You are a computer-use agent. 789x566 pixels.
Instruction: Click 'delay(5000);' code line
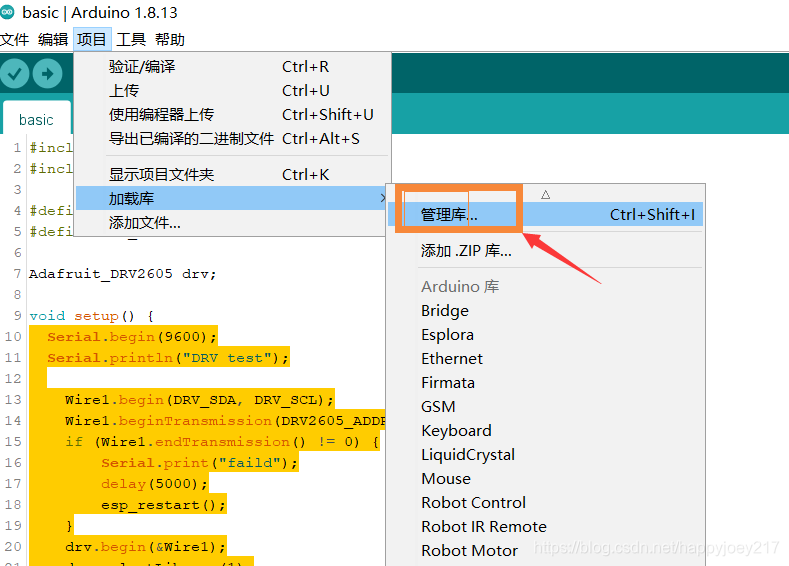pos(154,484)
